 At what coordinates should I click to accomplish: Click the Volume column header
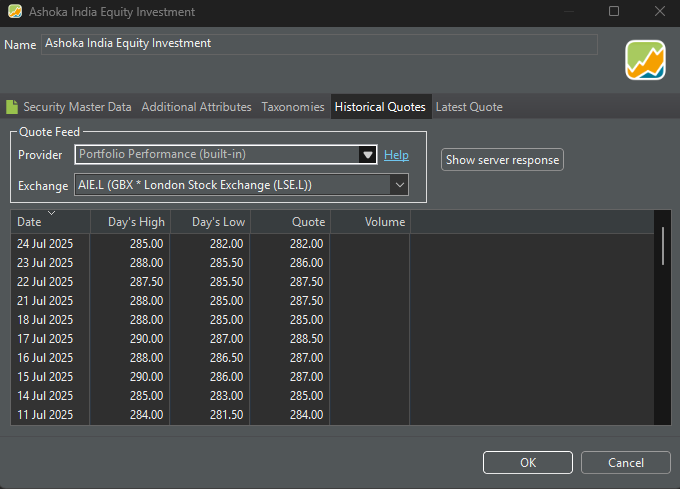pos(370,222)
